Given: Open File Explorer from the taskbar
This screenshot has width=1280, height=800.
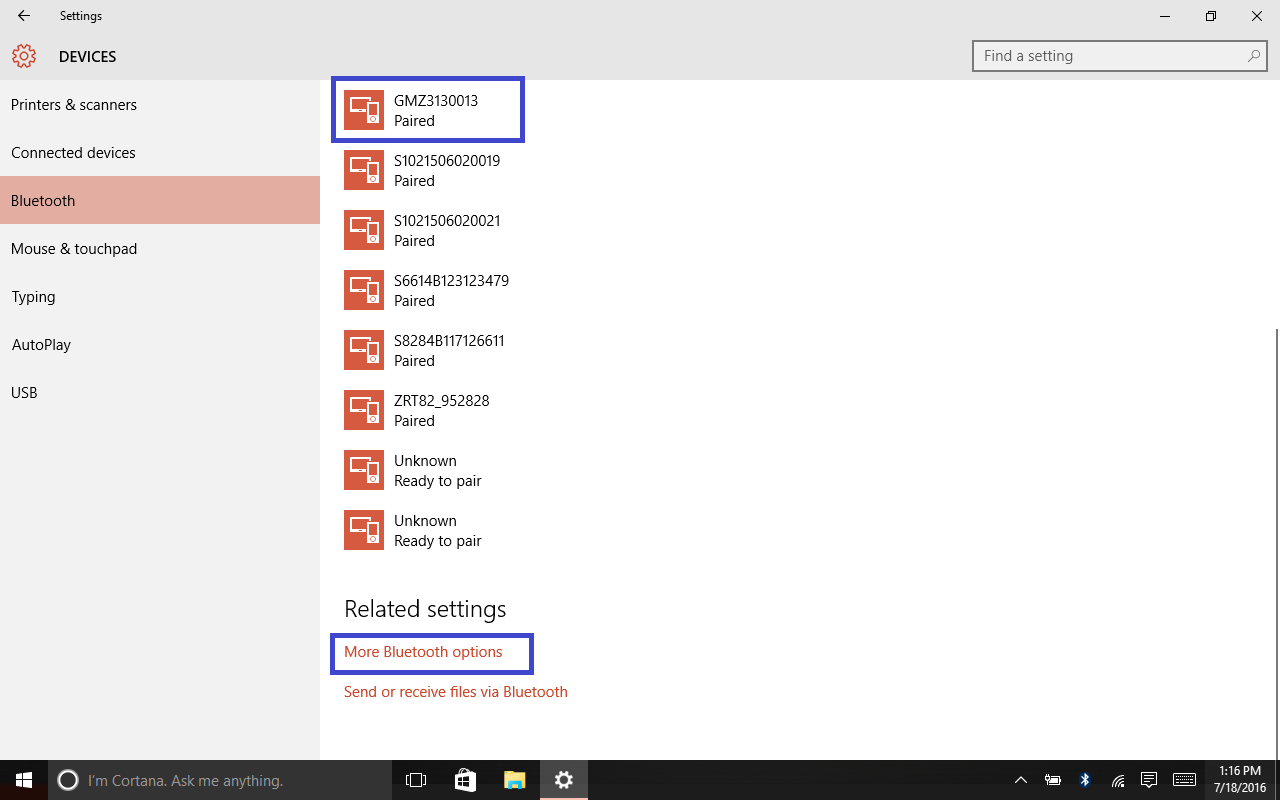Looking at the screenshot, I should click(x=514, y=780).
